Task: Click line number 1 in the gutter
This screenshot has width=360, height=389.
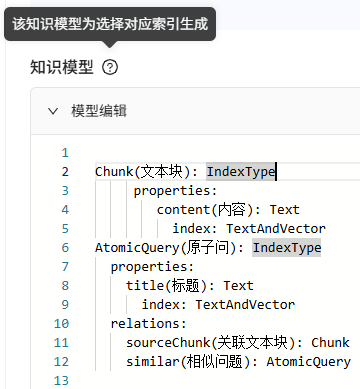Action: 65,153
